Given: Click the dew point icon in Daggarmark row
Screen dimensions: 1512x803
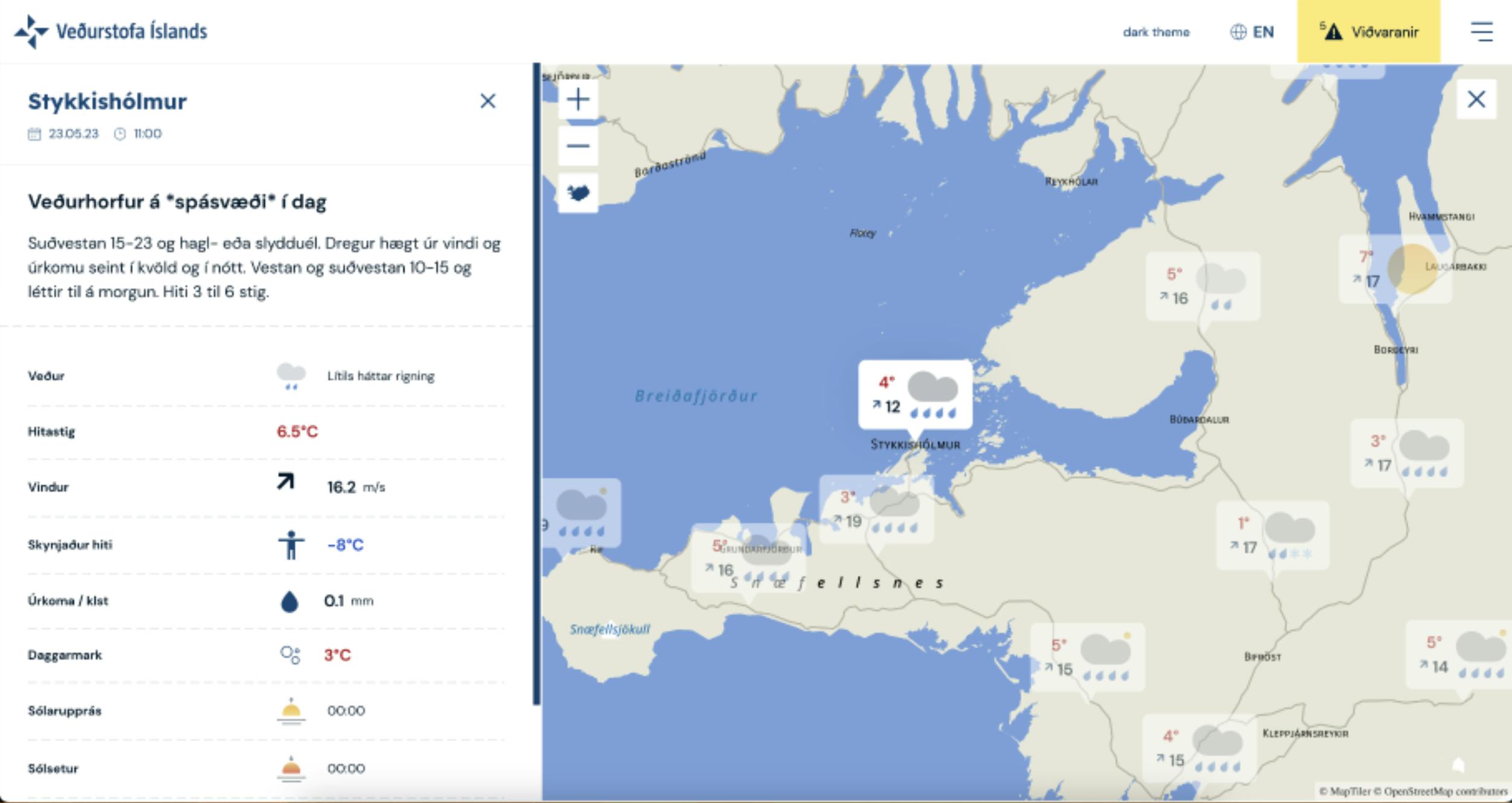Looking at the screenshot, I should pos(290,655).
